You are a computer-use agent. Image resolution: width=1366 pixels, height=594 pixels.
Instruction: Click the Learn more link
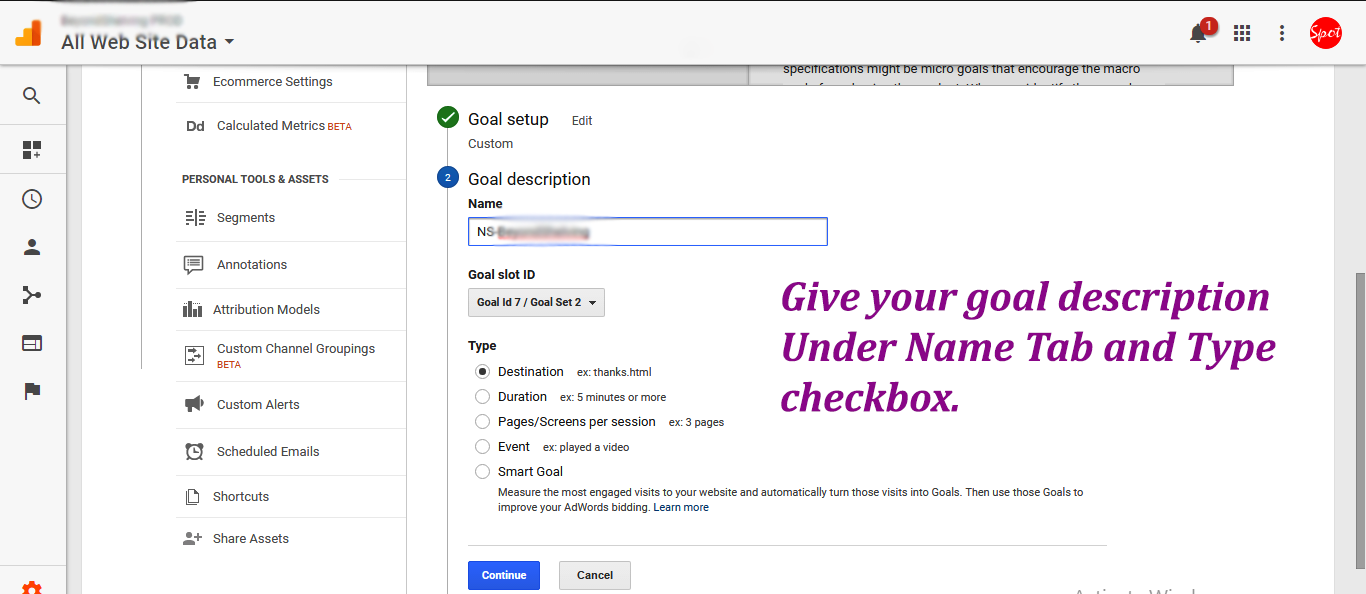[x=681, y=508]
